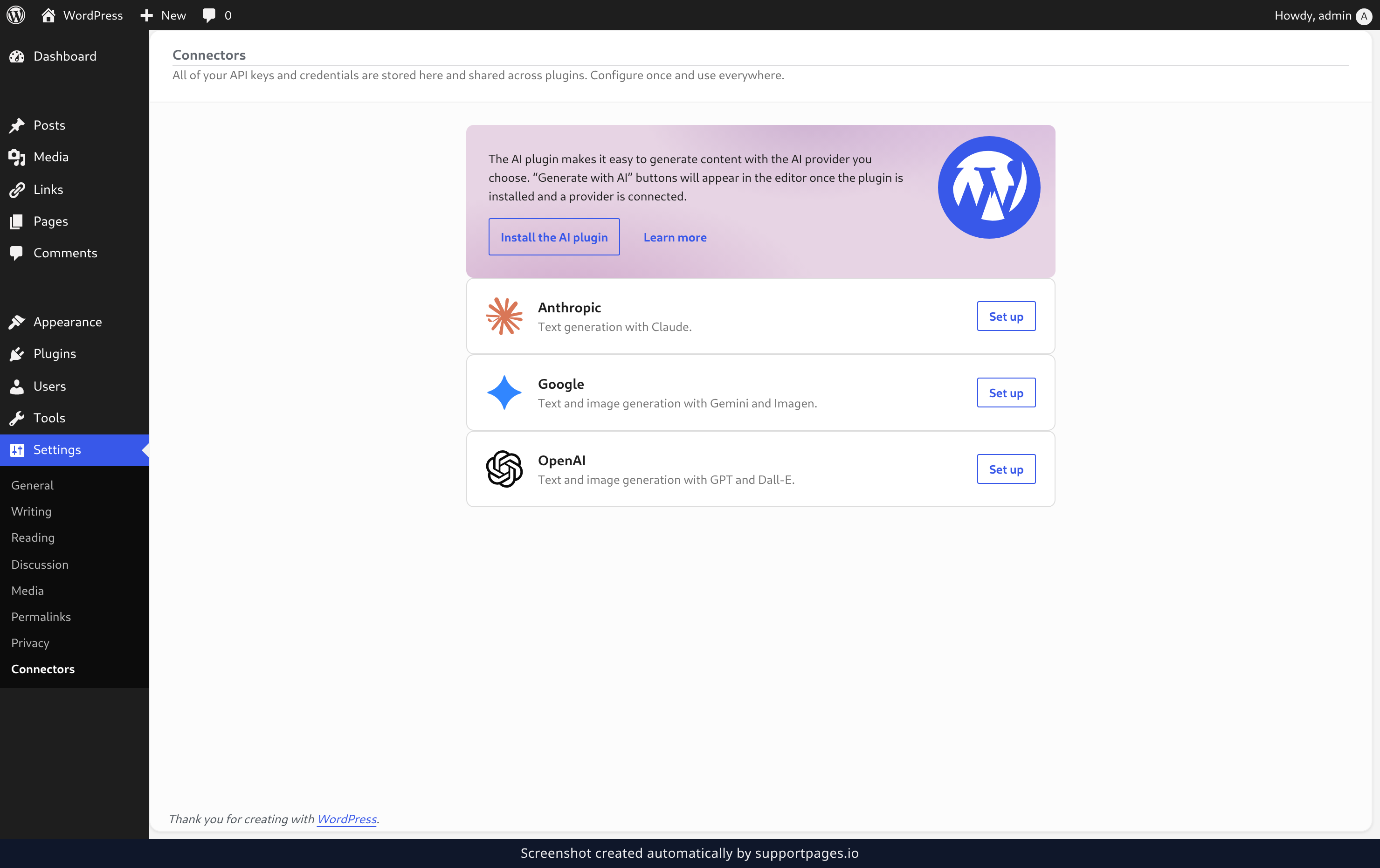Click the Users person icon
The height and width of the screenshot is (868, 1380).
17,386
